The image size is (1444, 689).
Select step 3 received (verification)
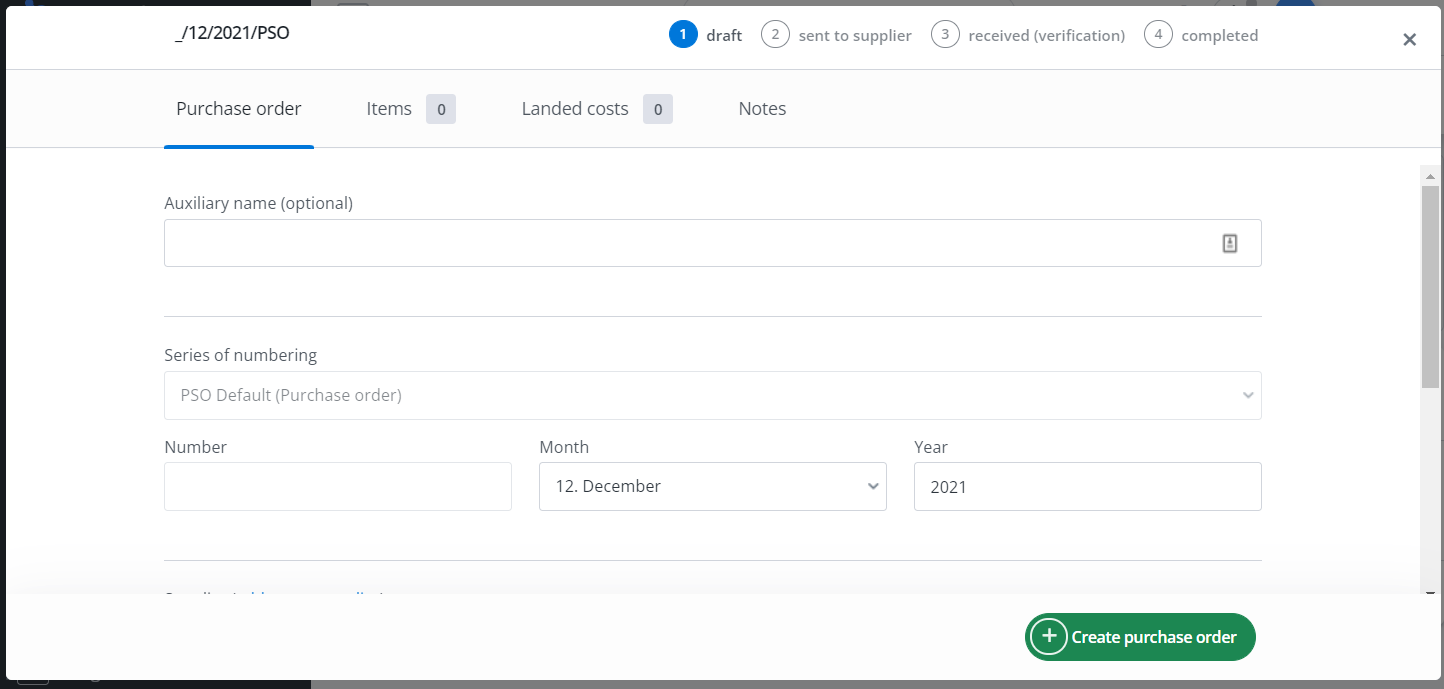click(x=1028, y=35)
